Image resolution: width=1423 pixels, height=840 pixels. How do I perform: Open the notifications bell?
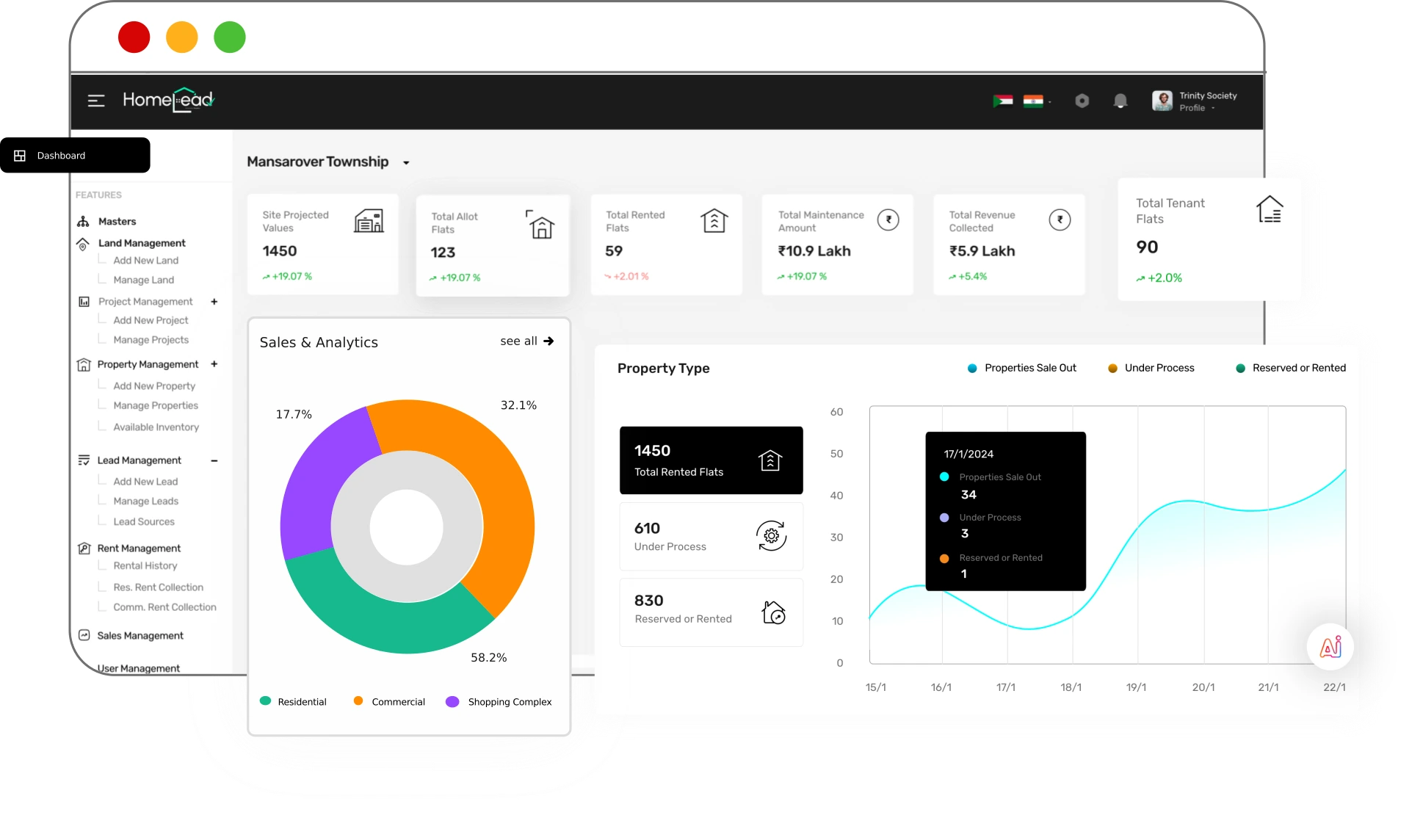pyautogui.click(x=1120, y=101)
